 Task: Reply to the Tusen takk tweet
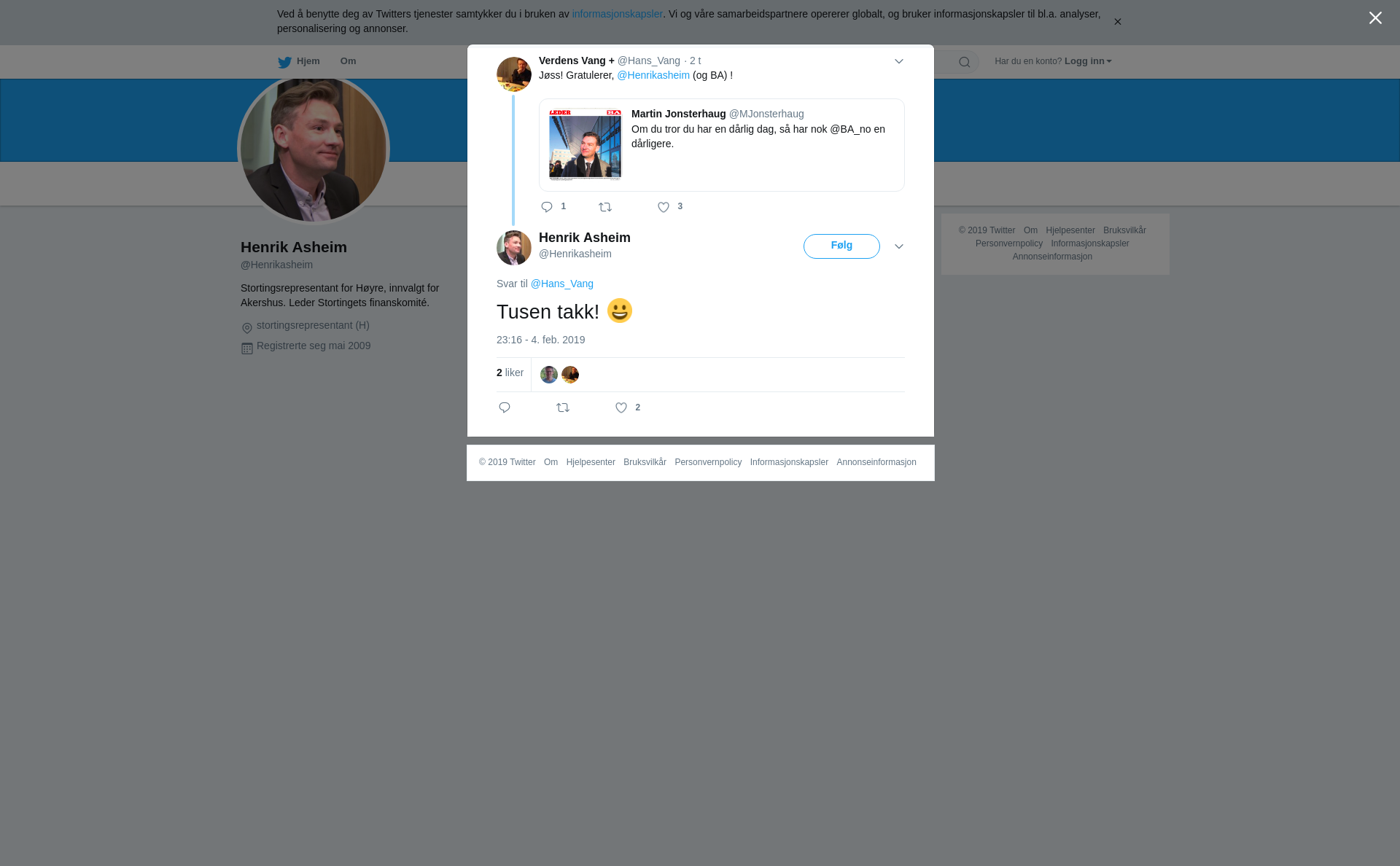click(x=505, y=407)
